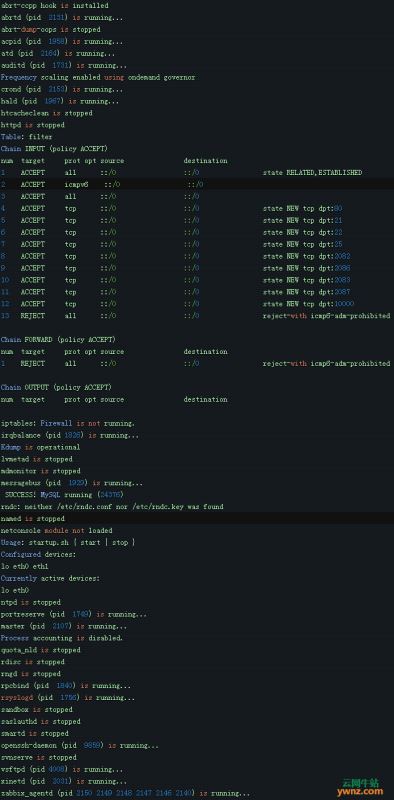Viewport: 394px width, 800px height.
Task: Click 'Kdump is operational' line
Action: (40, 447)
